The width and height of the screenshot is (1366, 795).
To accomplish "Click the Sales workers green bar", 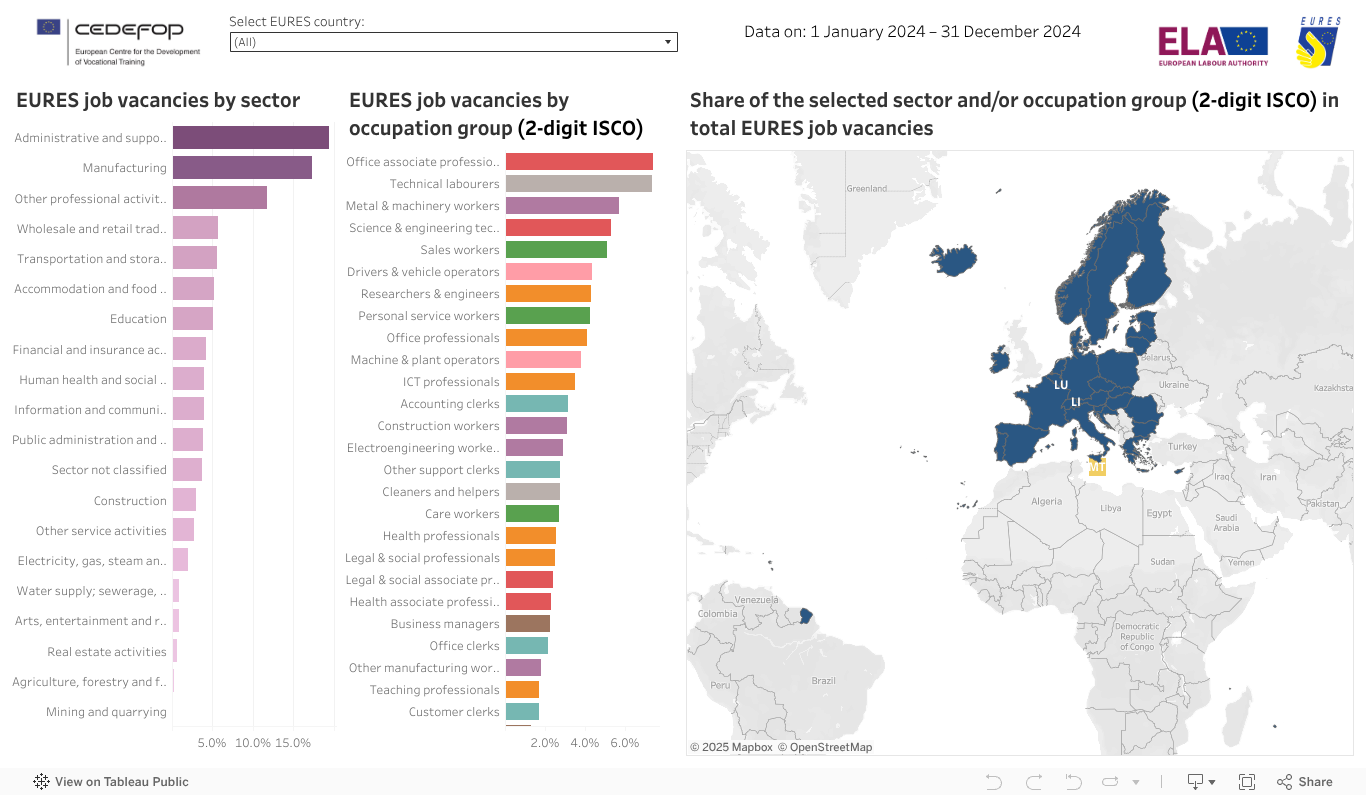I will pyautogui.click(x=556, y=250).
